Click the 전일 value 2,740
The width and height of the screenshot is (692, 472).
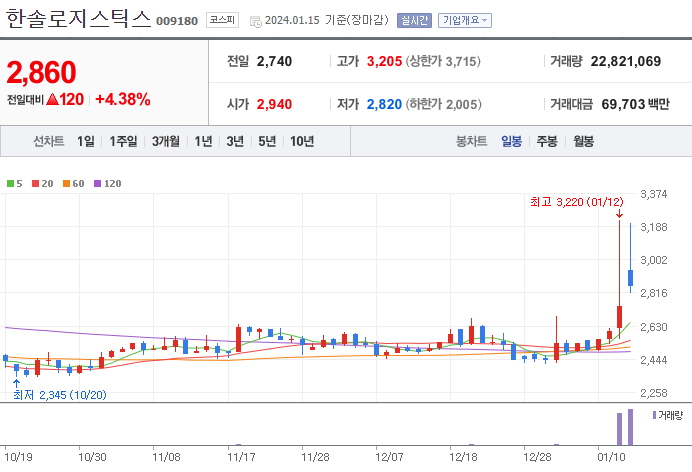coord(274,61)
